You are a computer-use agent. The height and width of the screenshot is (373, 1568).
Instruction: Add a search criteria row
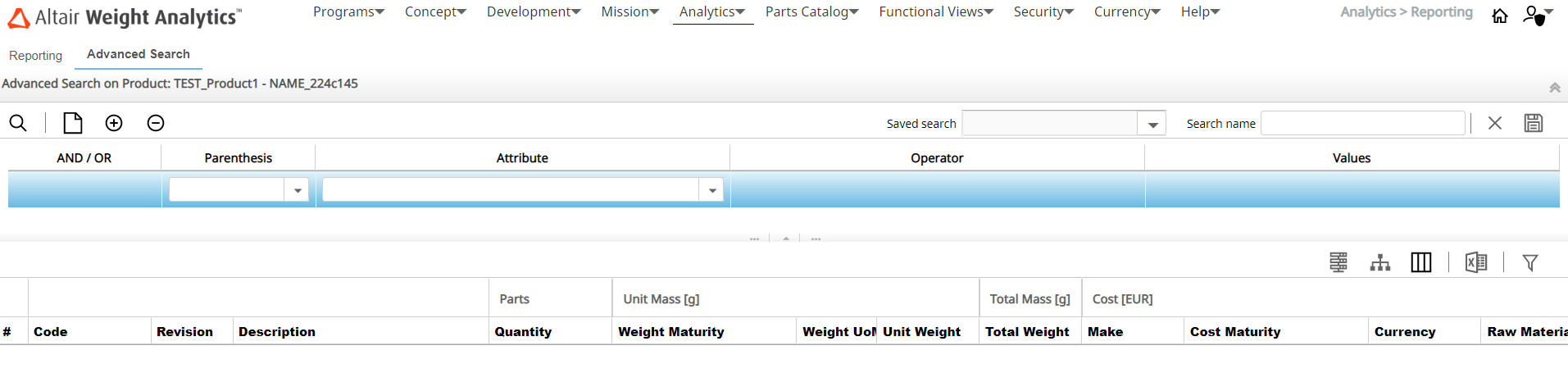pos(114,123)
